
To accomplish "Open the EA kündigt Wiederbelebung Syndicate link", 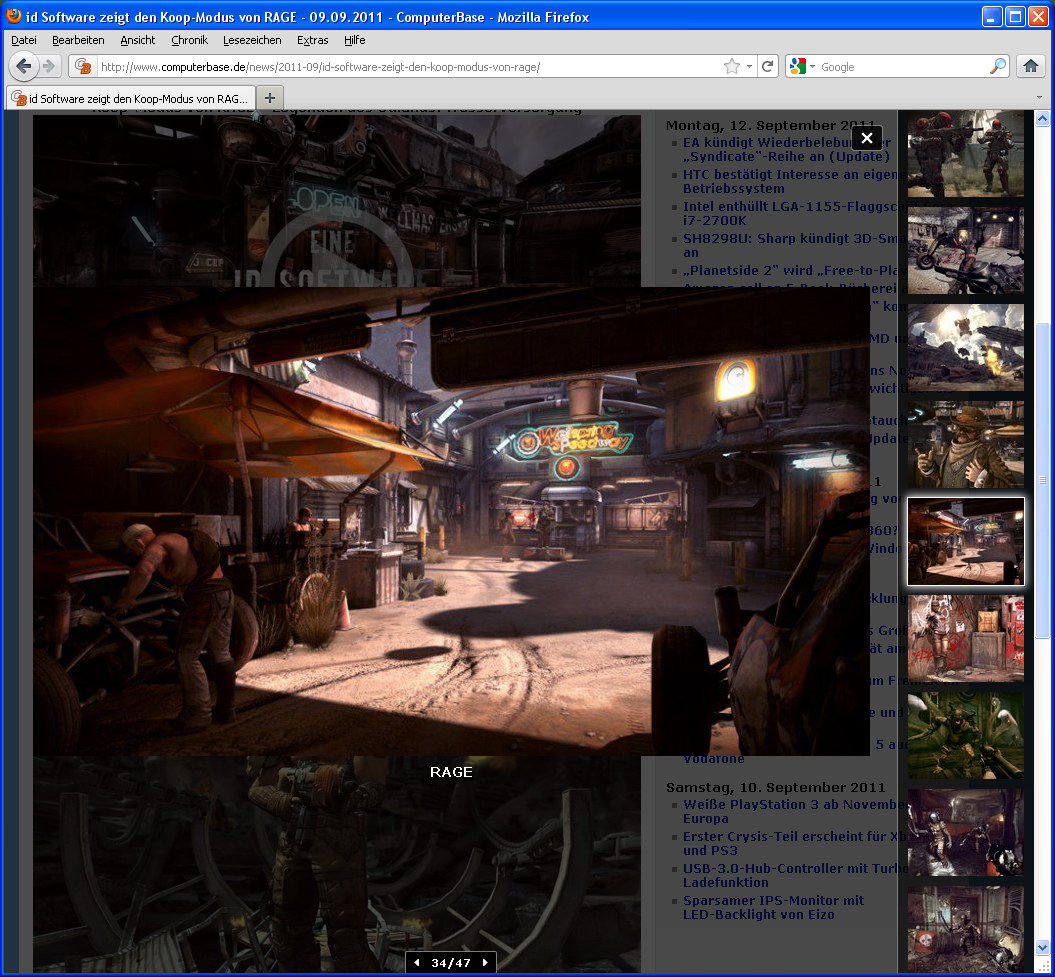I will point(787,149).
